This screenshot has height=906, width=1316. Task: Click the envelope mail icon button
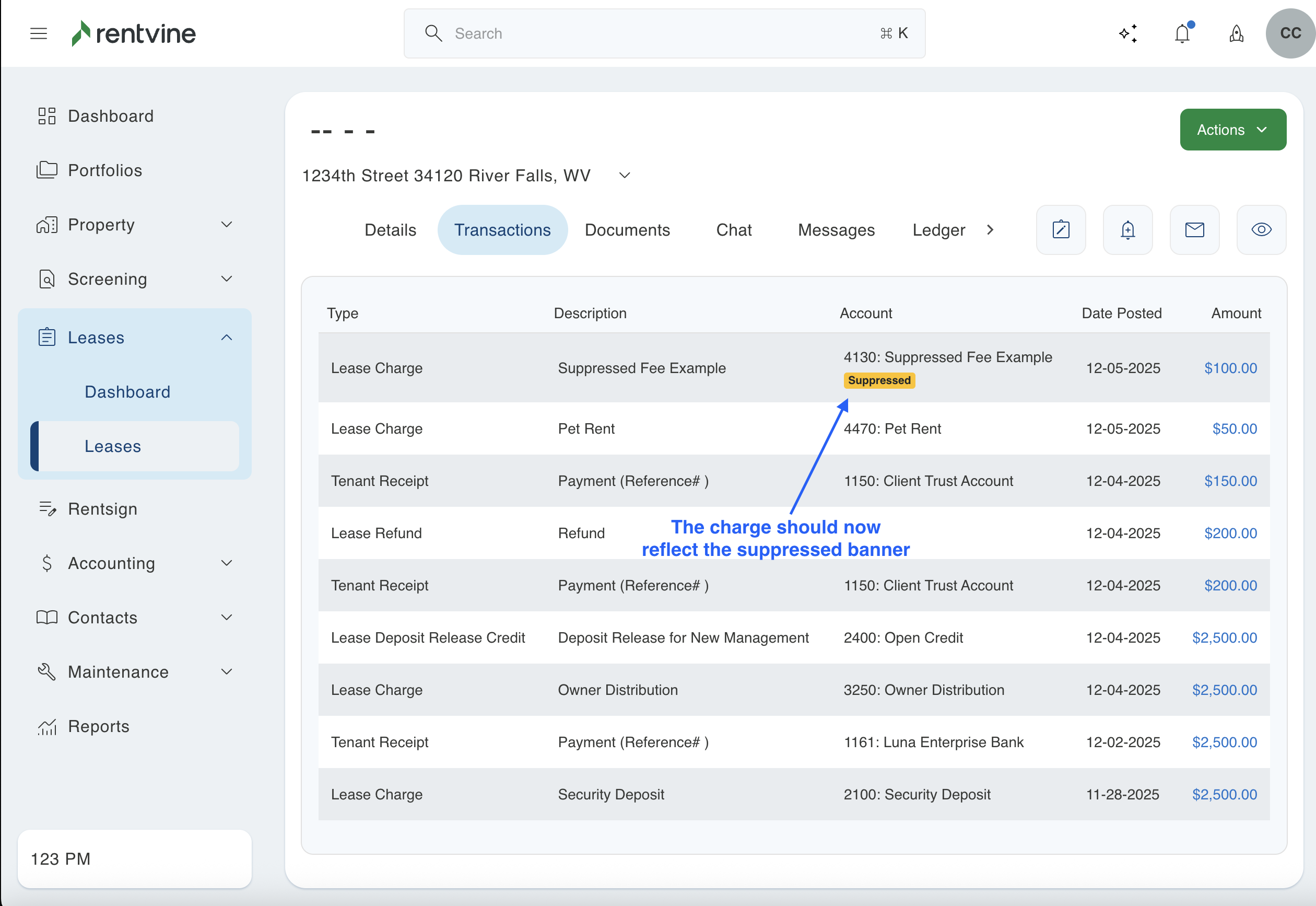coord(1195,230)
